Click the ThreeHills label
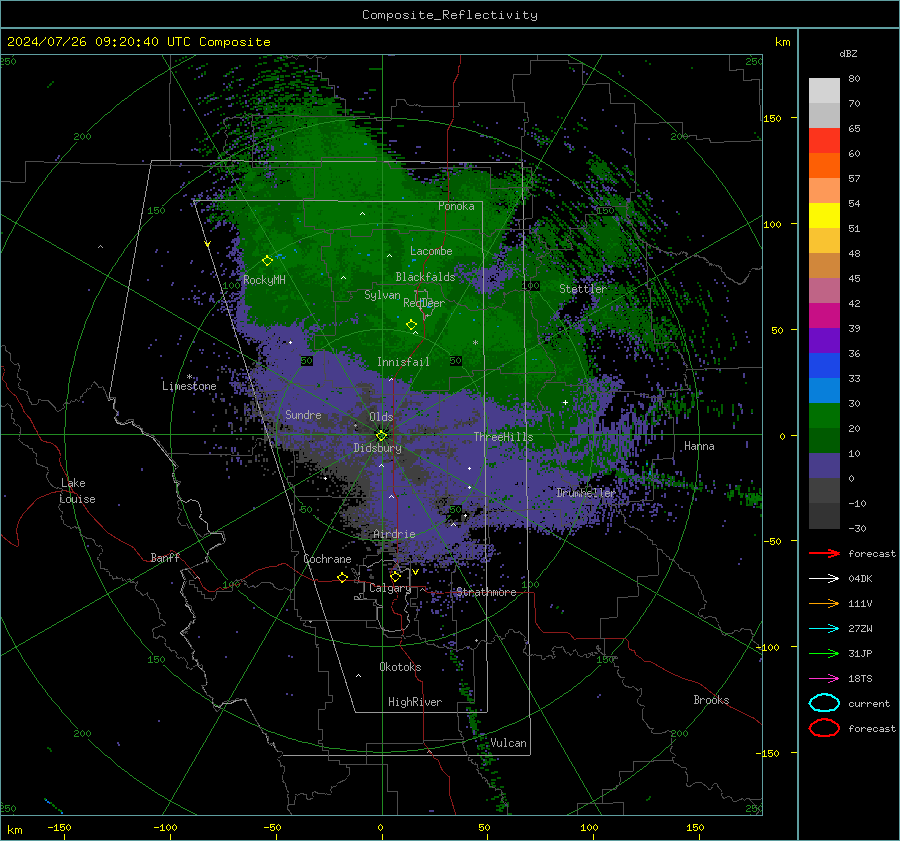Viewport: 900px width, 841px height. click(503, 437)
